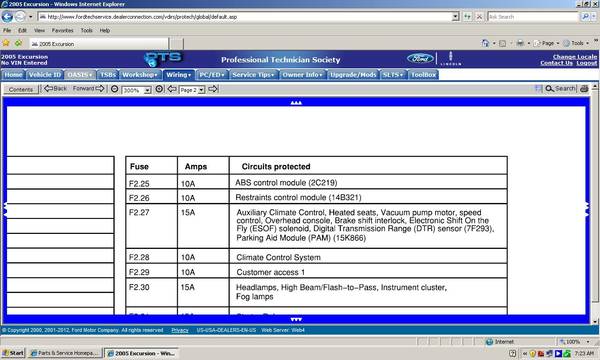Go to previous page arrow beside Page 2
This screenshot has height=360, width=600.
[x=172, y=89]
